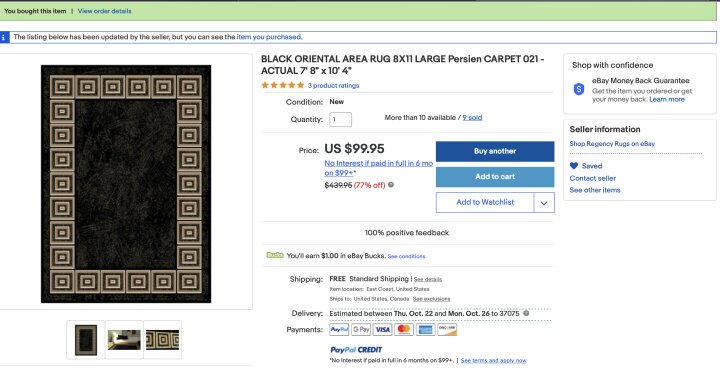Viewport: 720px width, 370px height.
Task: Click the Quantity input field
Action: point(340,119)
